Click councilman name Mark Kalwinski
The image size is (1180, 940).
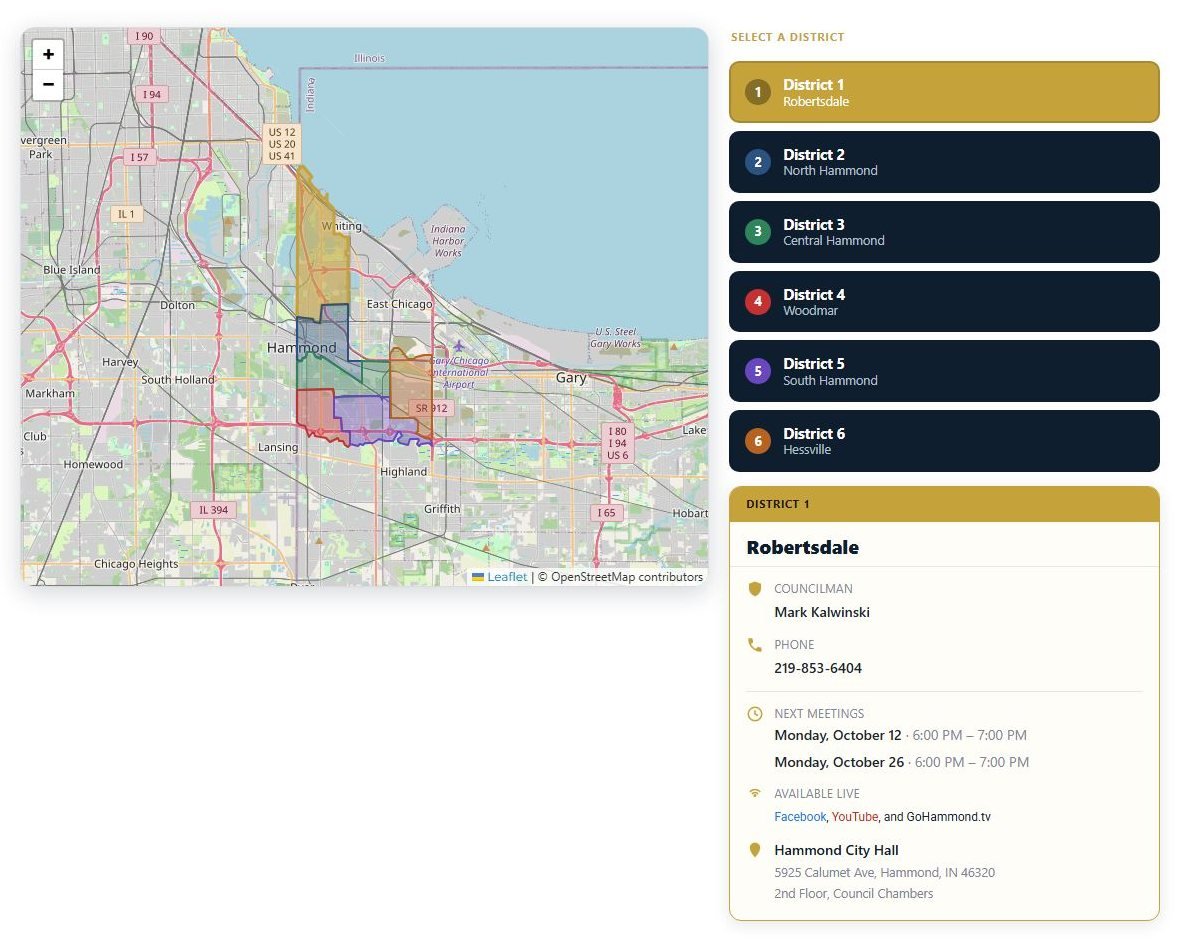[x=822, y=613]
